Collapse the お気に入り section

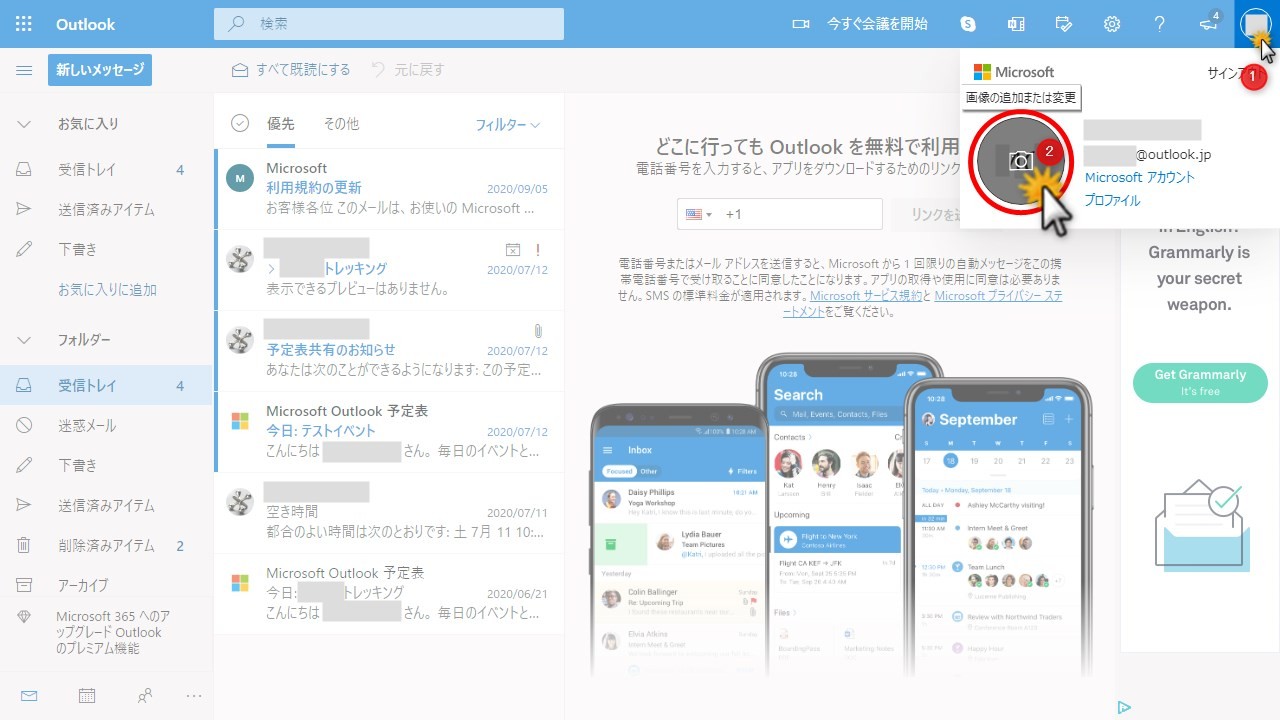point(24,124)
